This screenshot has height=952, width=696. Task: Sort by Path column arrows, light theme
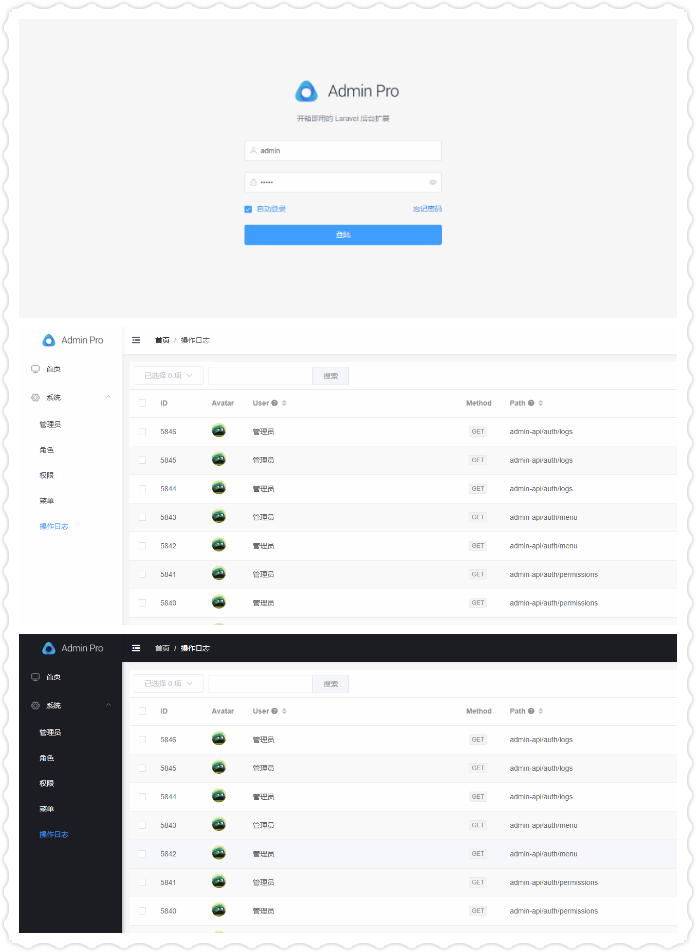(541, 403)
